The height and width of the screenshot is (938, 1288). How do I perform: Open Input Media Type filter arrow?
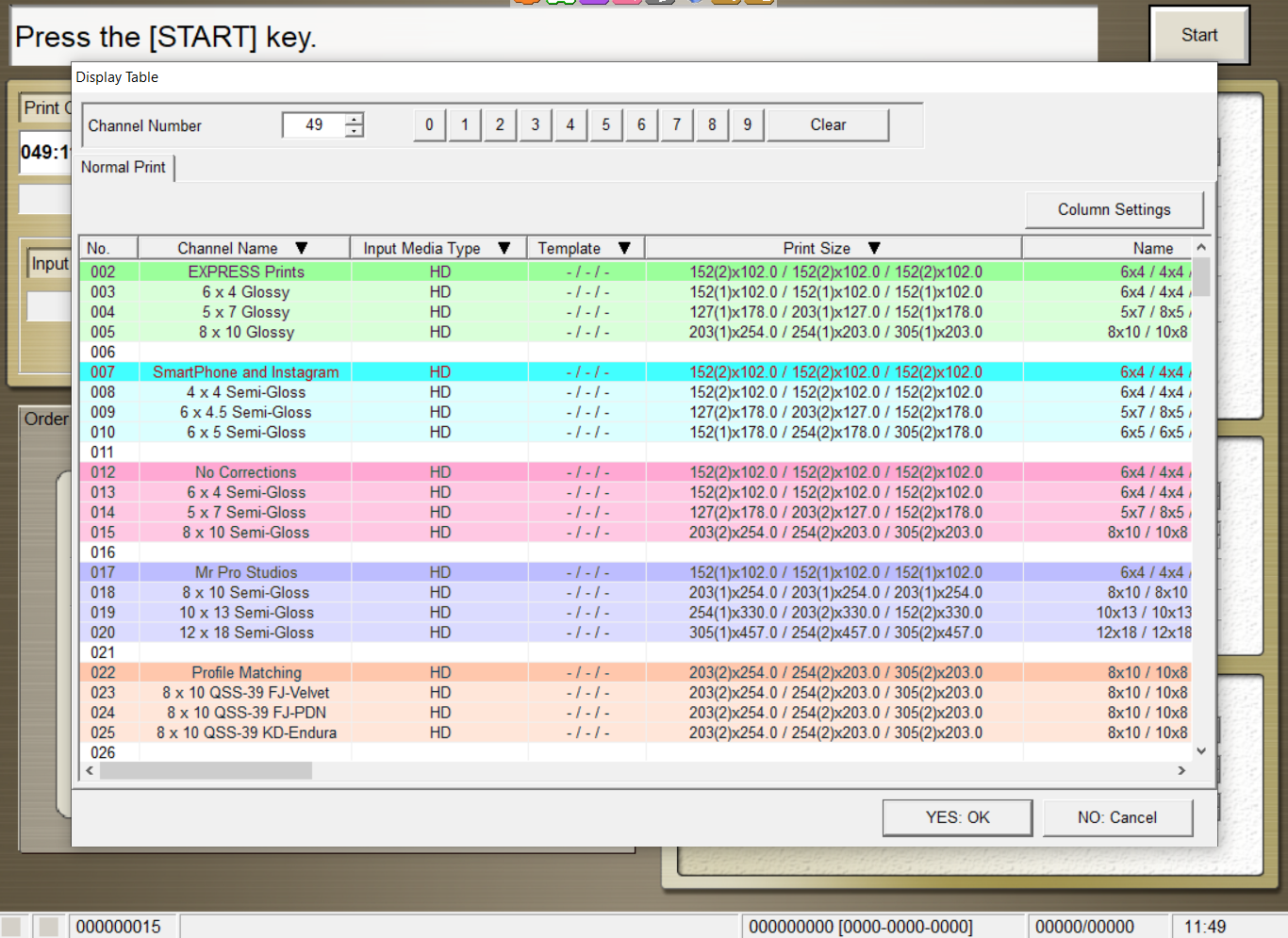[x=504, y=248]
